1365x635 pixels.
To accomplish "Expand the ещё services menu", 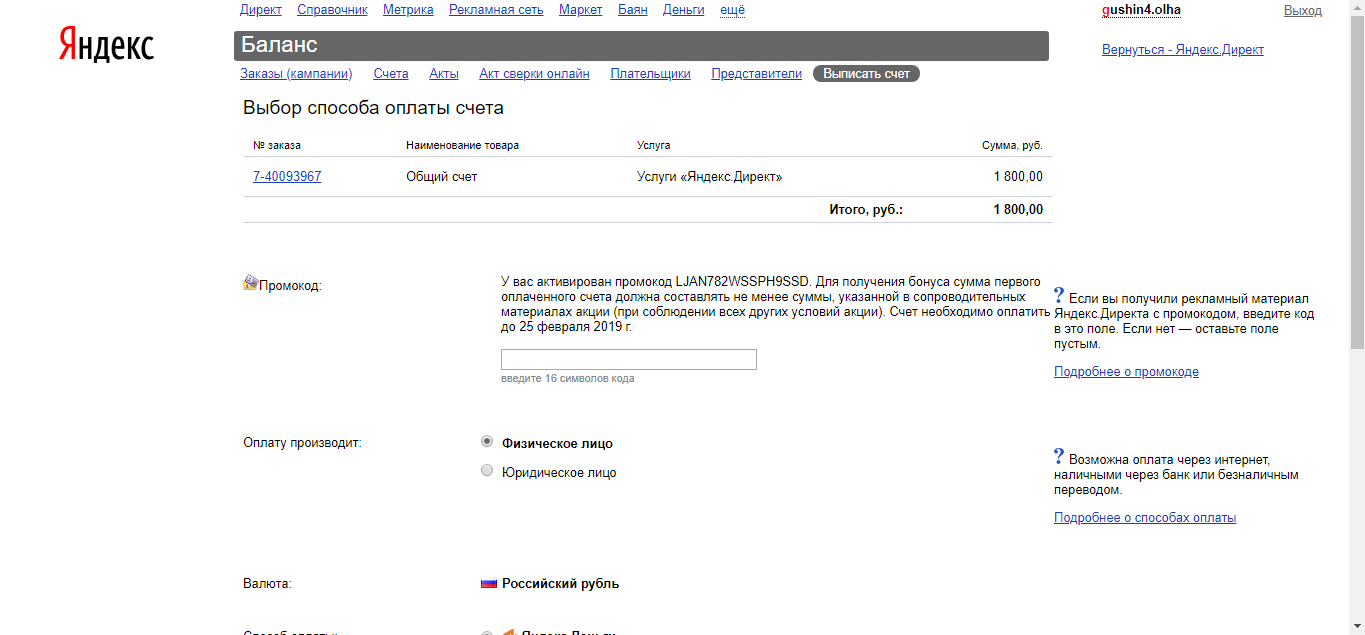I will [732, 10].
